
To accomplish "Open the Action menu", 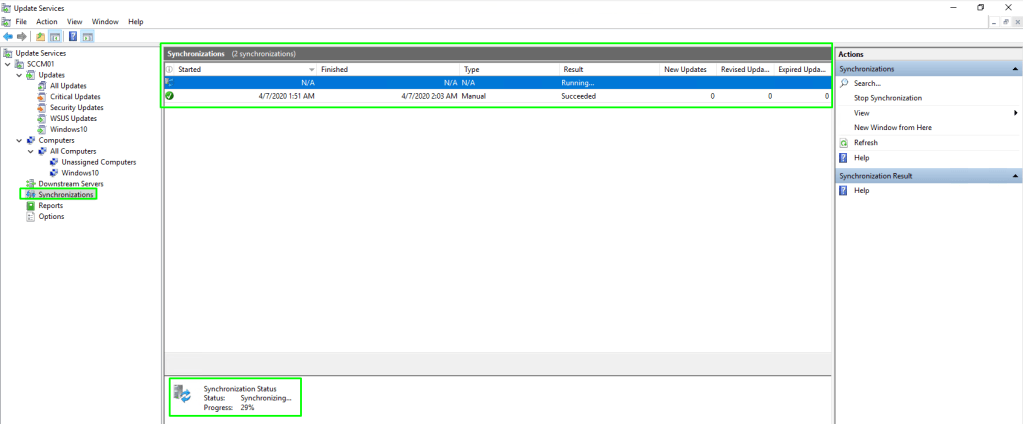I will pos(47,21).
